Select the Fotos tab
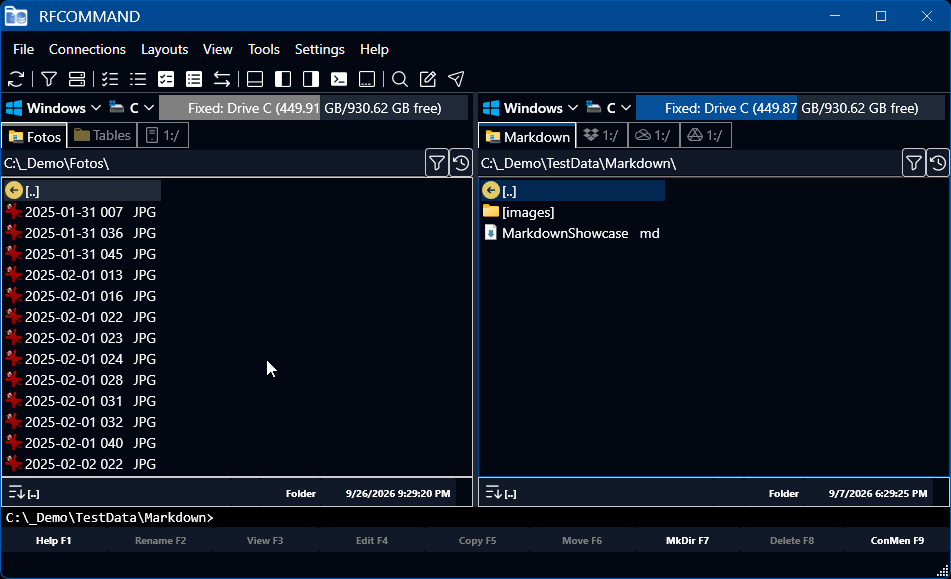951x579 pixels. click(x=35, y=136)
